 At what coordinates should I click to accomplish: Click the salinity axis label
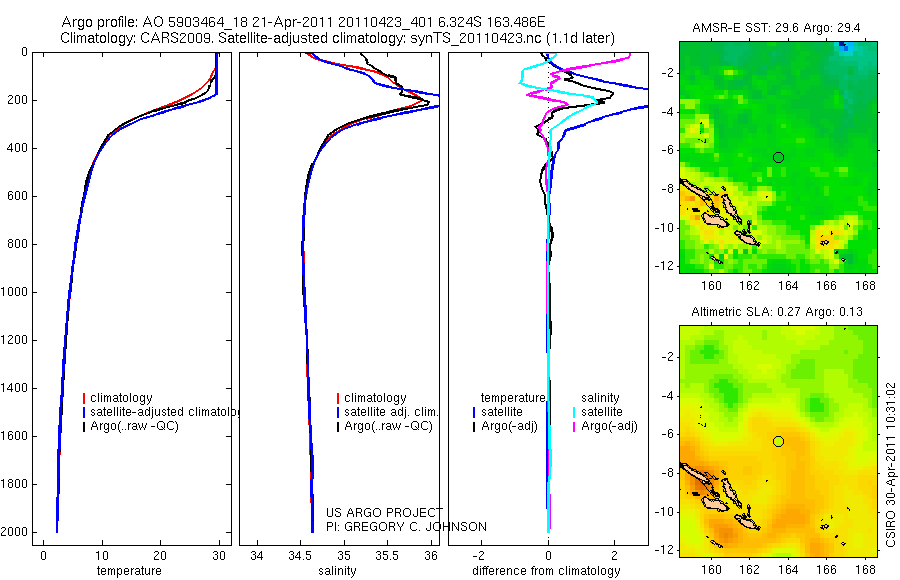coord(338,571)
